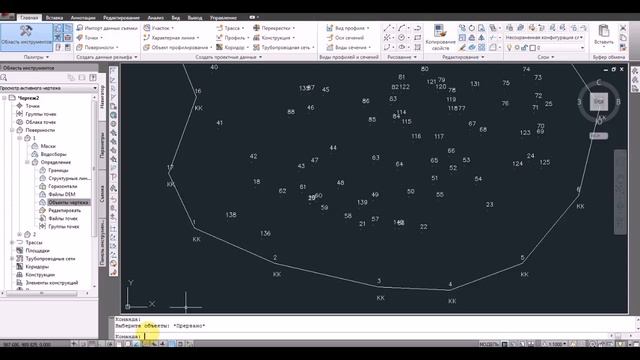Select Границы tree item
This screenshot has width=640, height=360.
58,170
